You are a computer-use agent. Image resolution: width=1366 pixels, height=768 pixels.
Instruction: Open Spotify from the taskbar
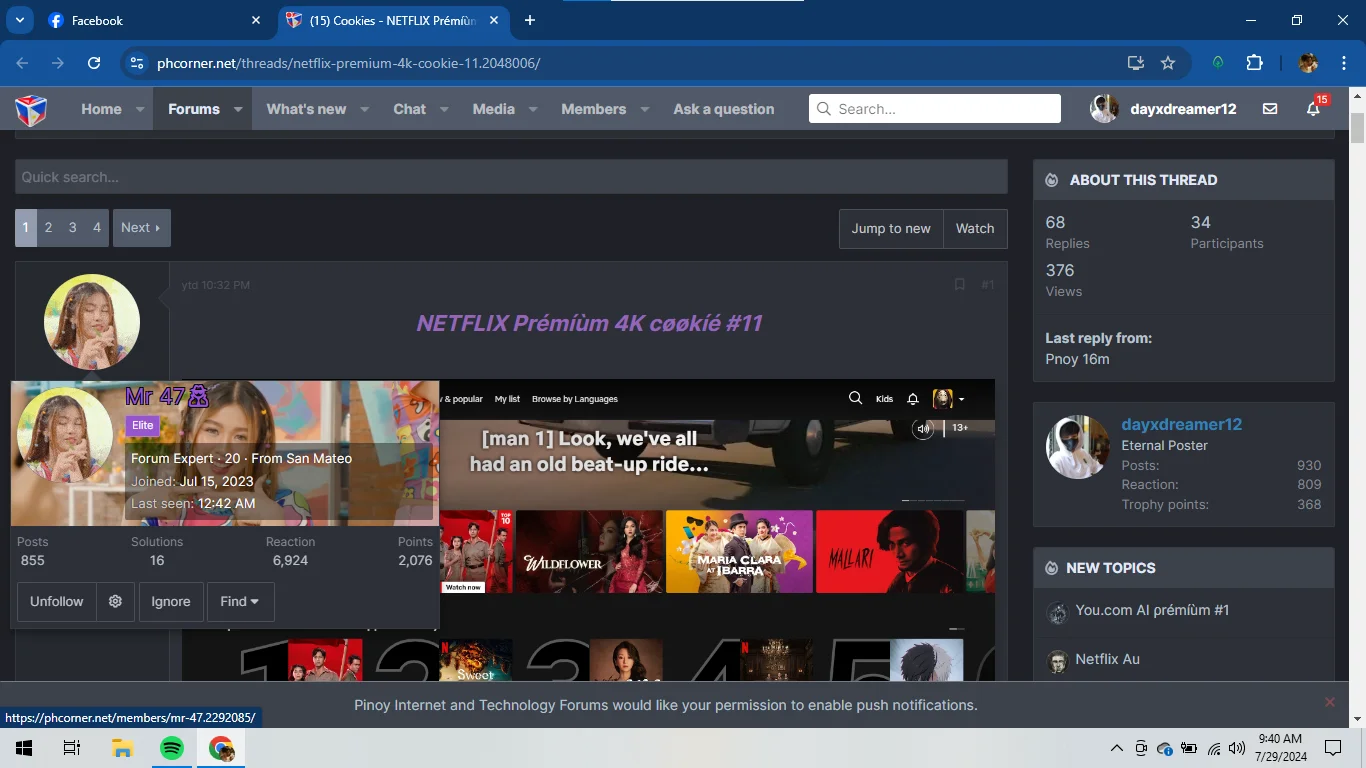tap(172, 748)
